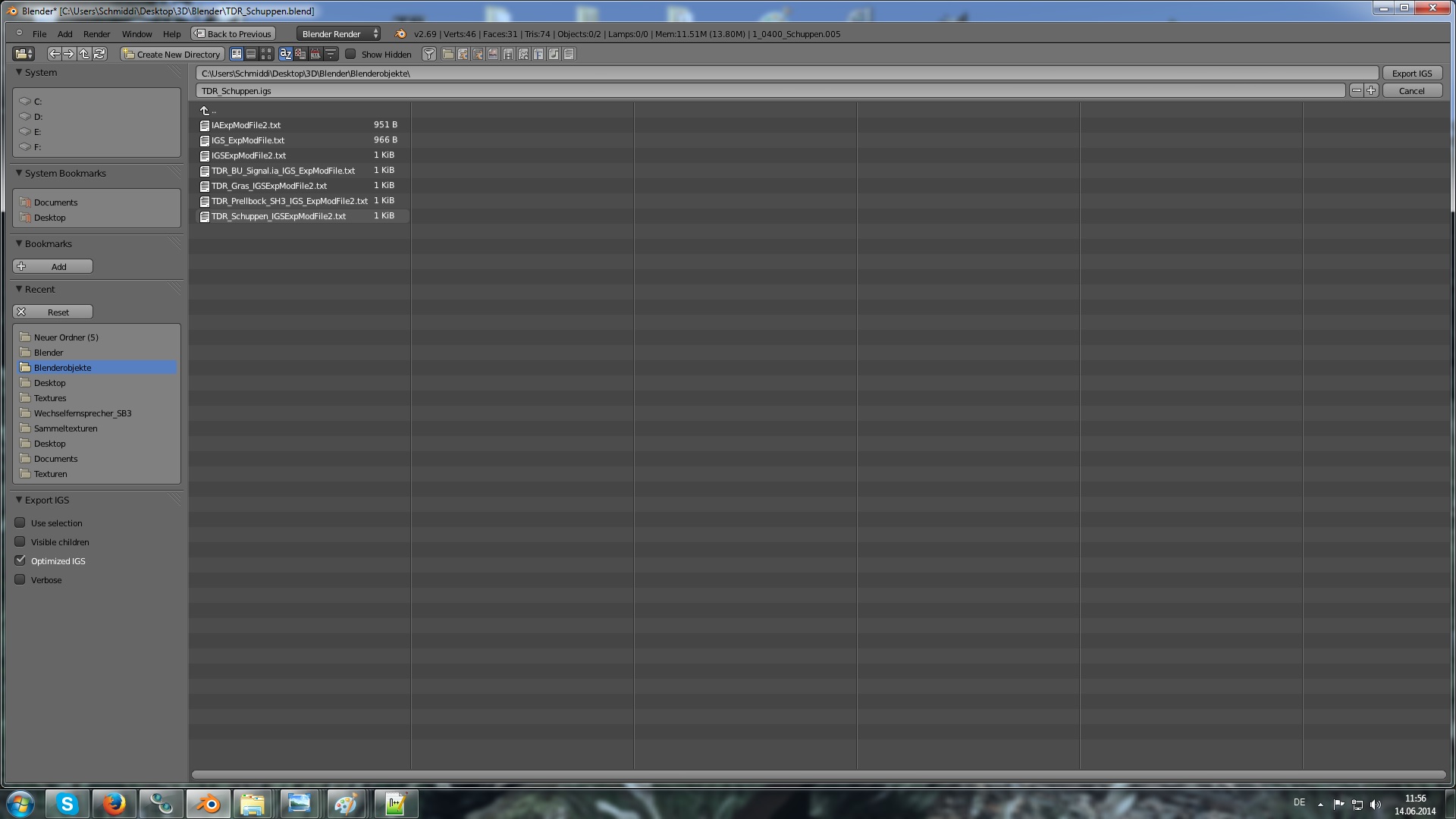This screenshot has width=1456, height=819.
Task: Uncheck the Optimized IGS option
Action: pyautogui.click(x=20, y=560)
